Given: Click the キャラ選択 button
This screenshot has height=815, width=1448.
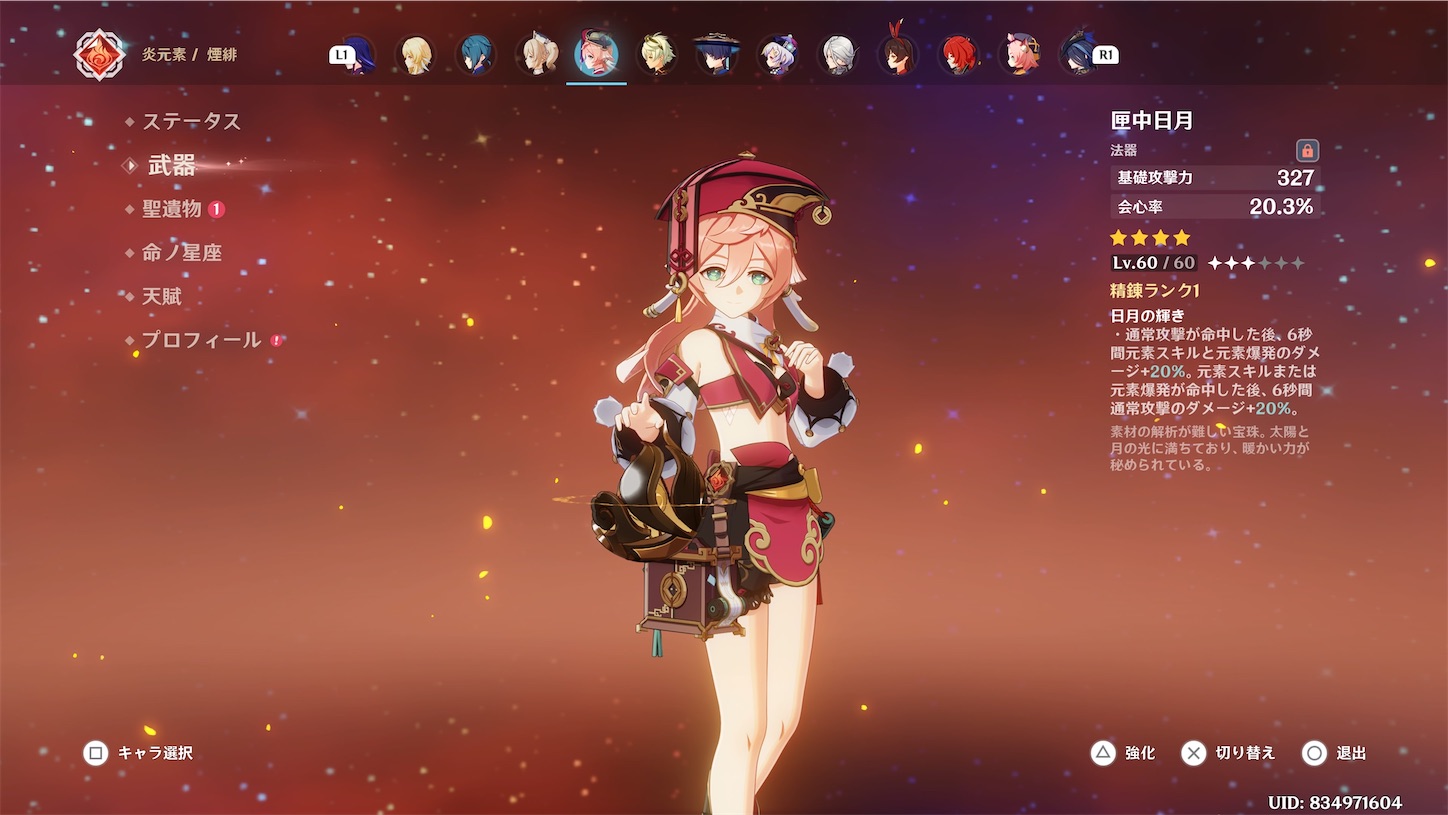Looking at the screenshot, I should (x=139, y=753).
